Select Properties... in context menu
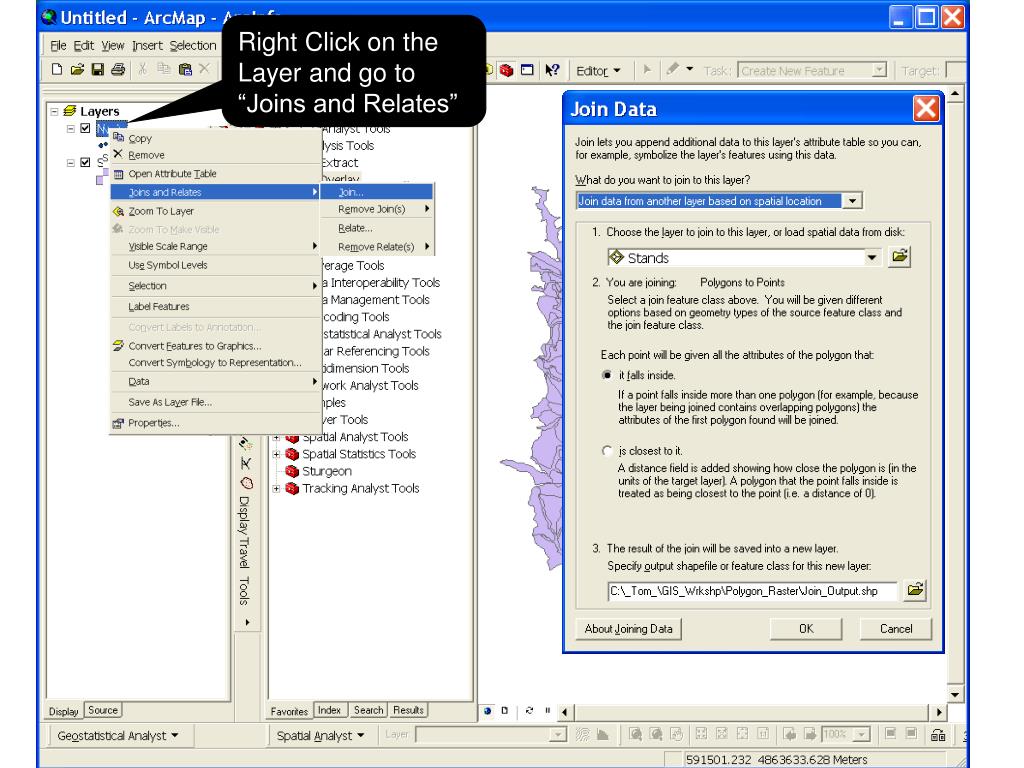Viewport: 1024px width, 768px height. click(214, 423)
